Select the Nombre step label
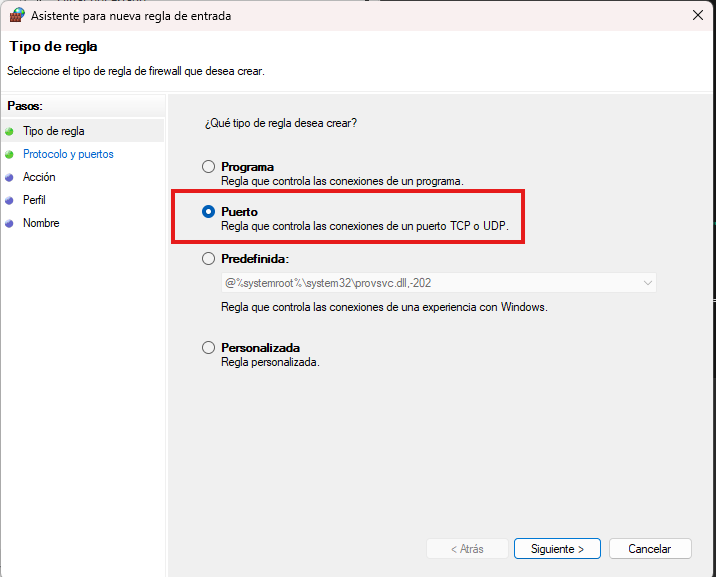Viewport: 716px width, 577px height. [x=41, y=223]
